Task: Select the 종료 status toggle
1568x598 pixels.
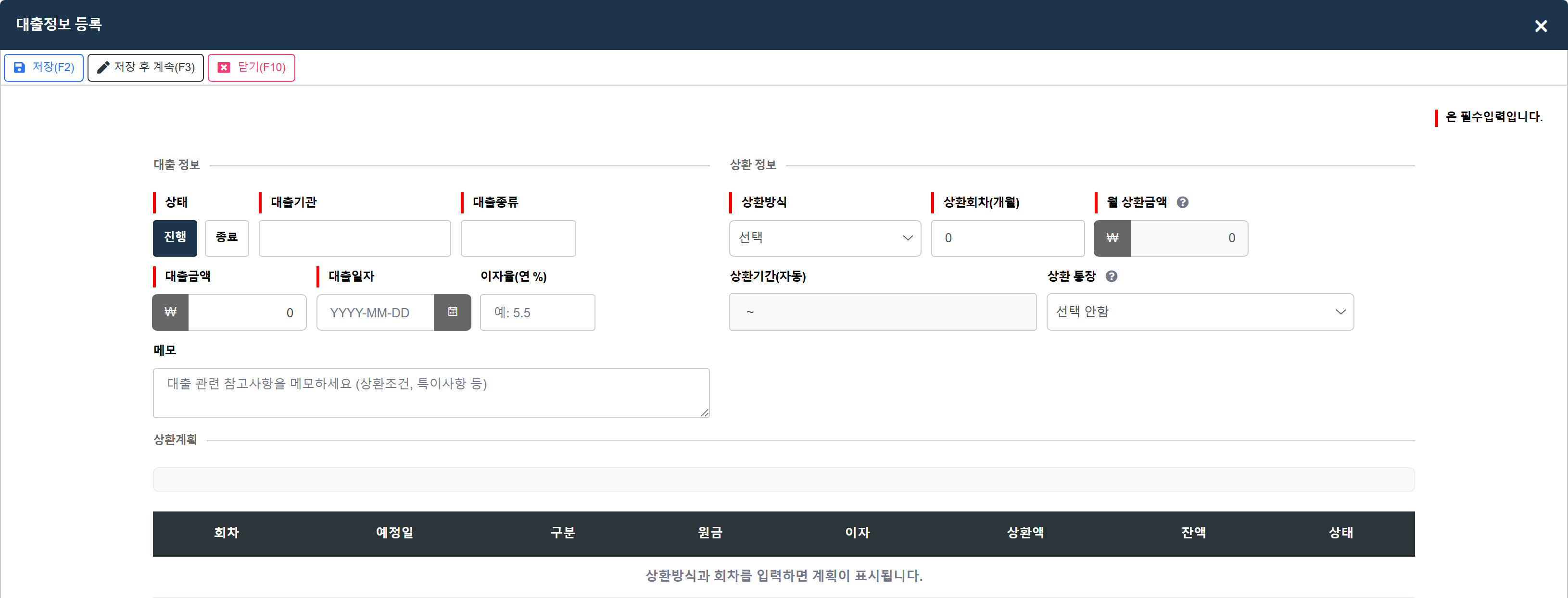Action: coord(227,238)
